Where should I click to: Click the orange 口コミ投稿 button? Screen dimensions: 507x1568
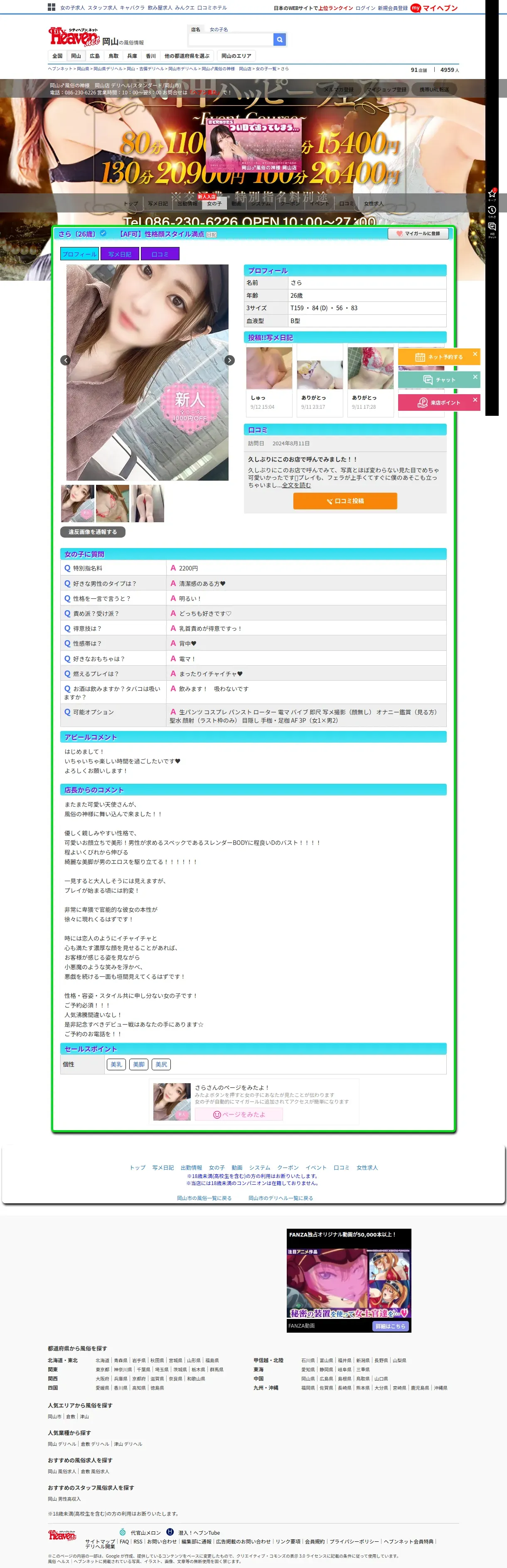pos(345,501)
